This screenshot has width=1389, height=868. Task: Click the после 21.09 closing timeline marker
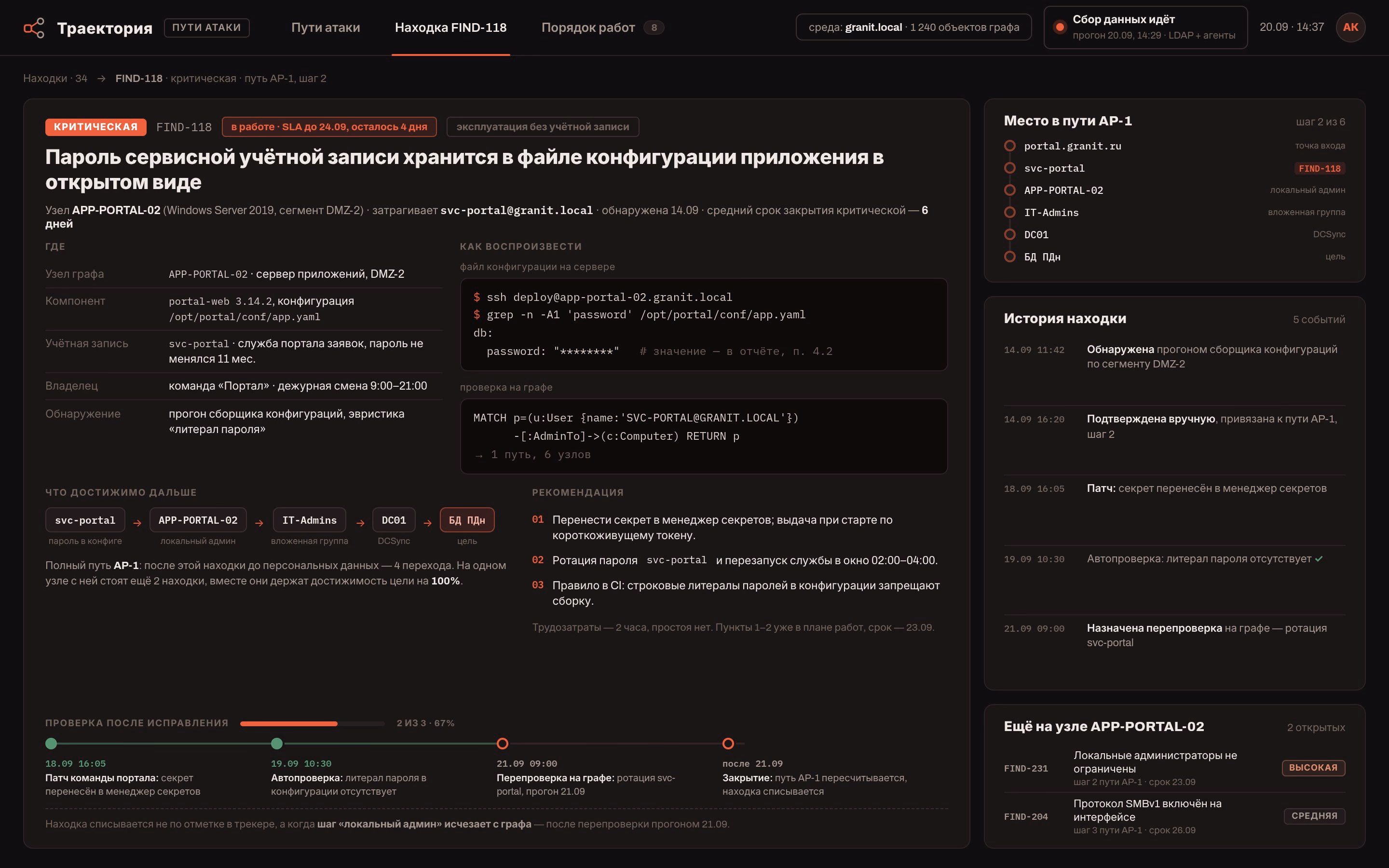click(x=728, y=744)
